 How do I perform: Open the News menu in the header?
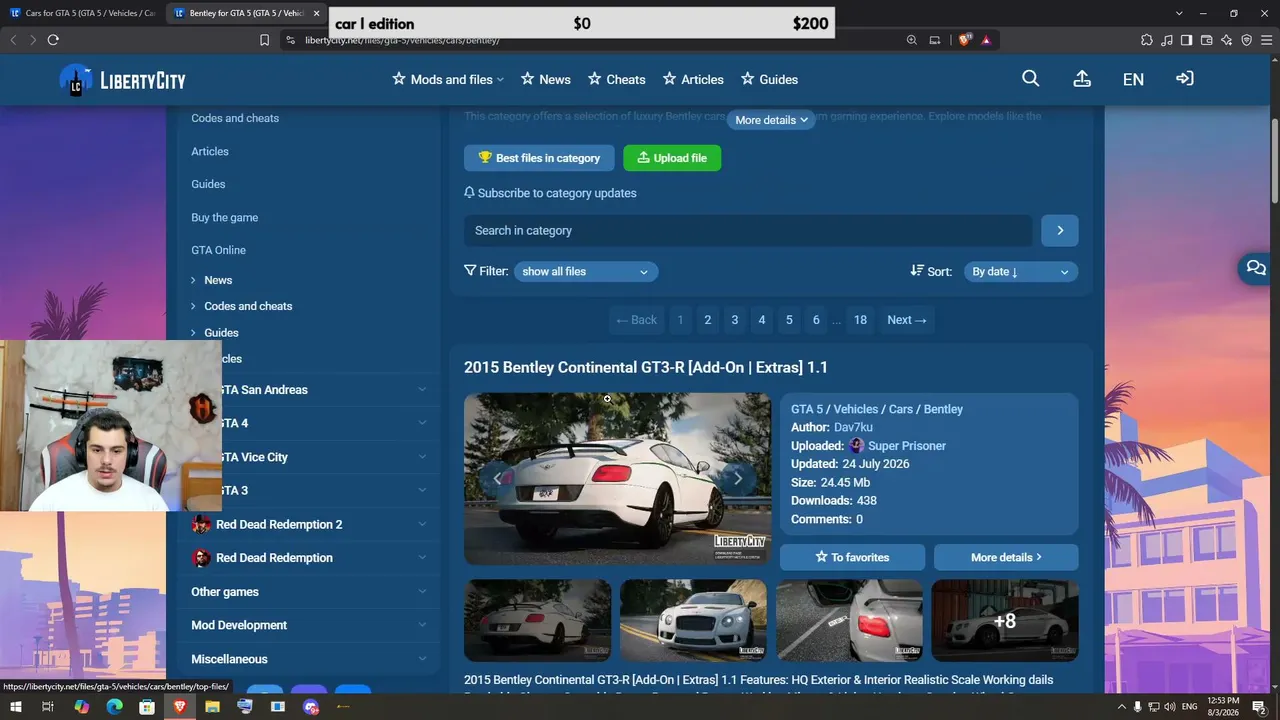pos(545,79)
